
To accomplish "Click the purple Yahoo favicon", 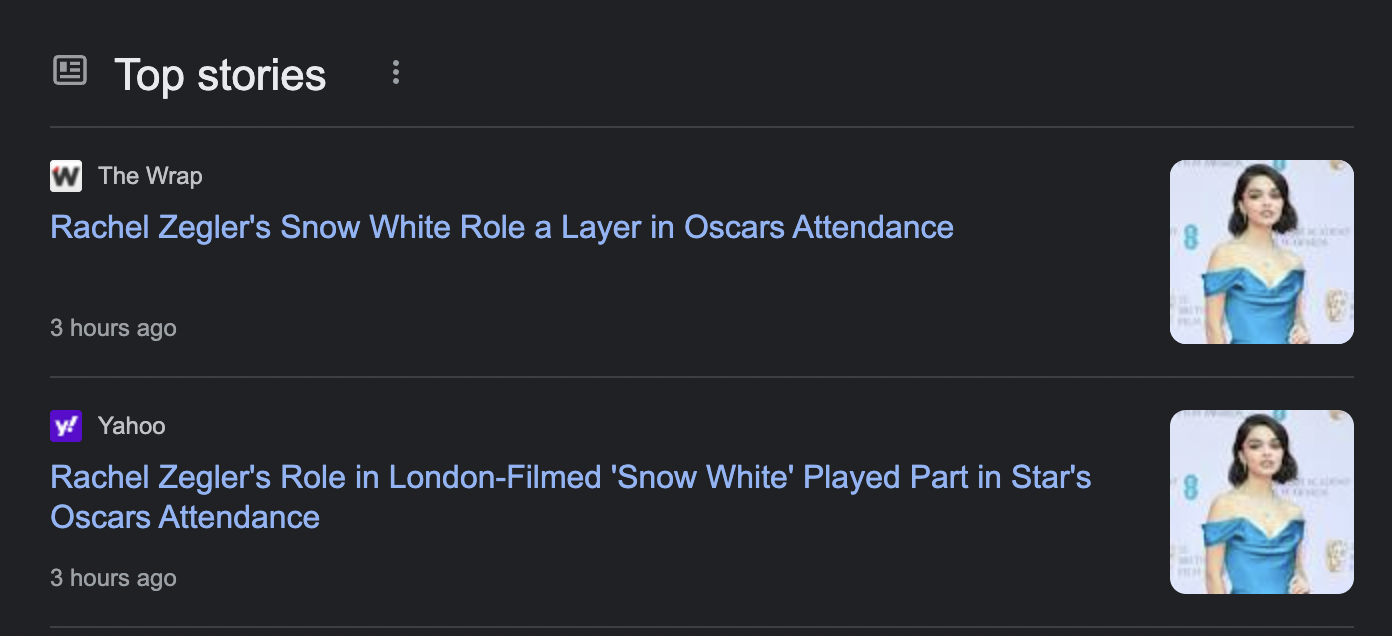I will [66, 426].
